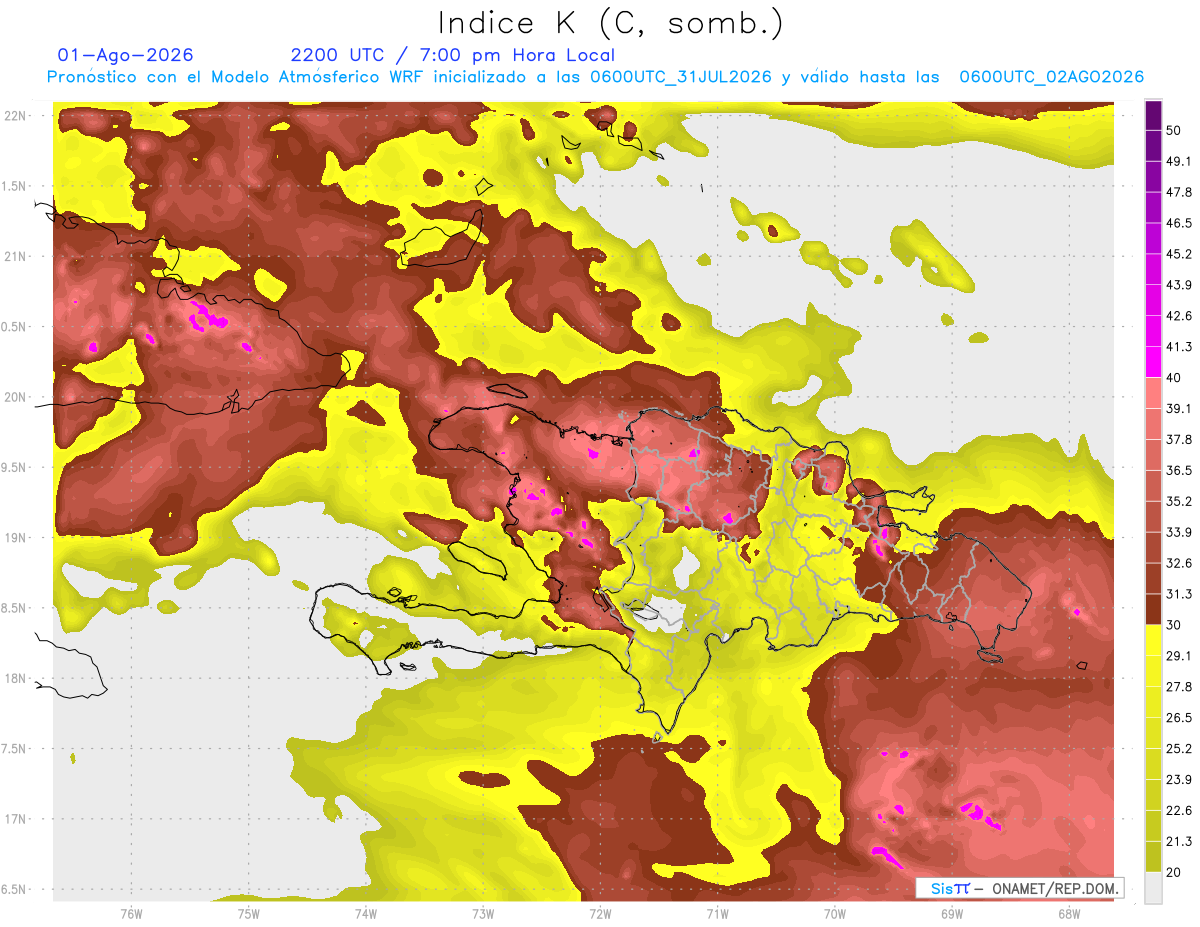Click the colorbar value 26.5
The image size is (1200, 927).
pos(1179,718)
